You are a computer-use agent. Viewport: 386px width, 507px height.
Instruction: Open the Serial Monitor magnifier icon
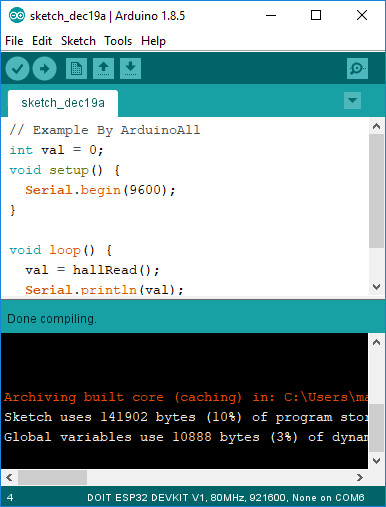pos(357,68)
